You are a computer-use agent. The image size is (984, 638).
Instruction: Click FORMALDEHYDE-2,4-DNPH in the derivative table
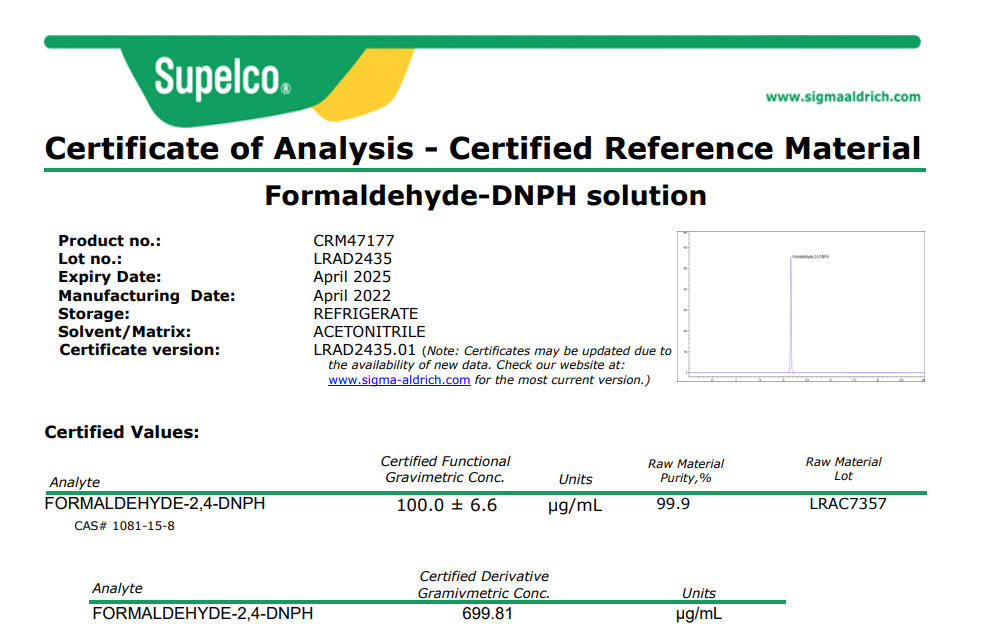(203, 614)
